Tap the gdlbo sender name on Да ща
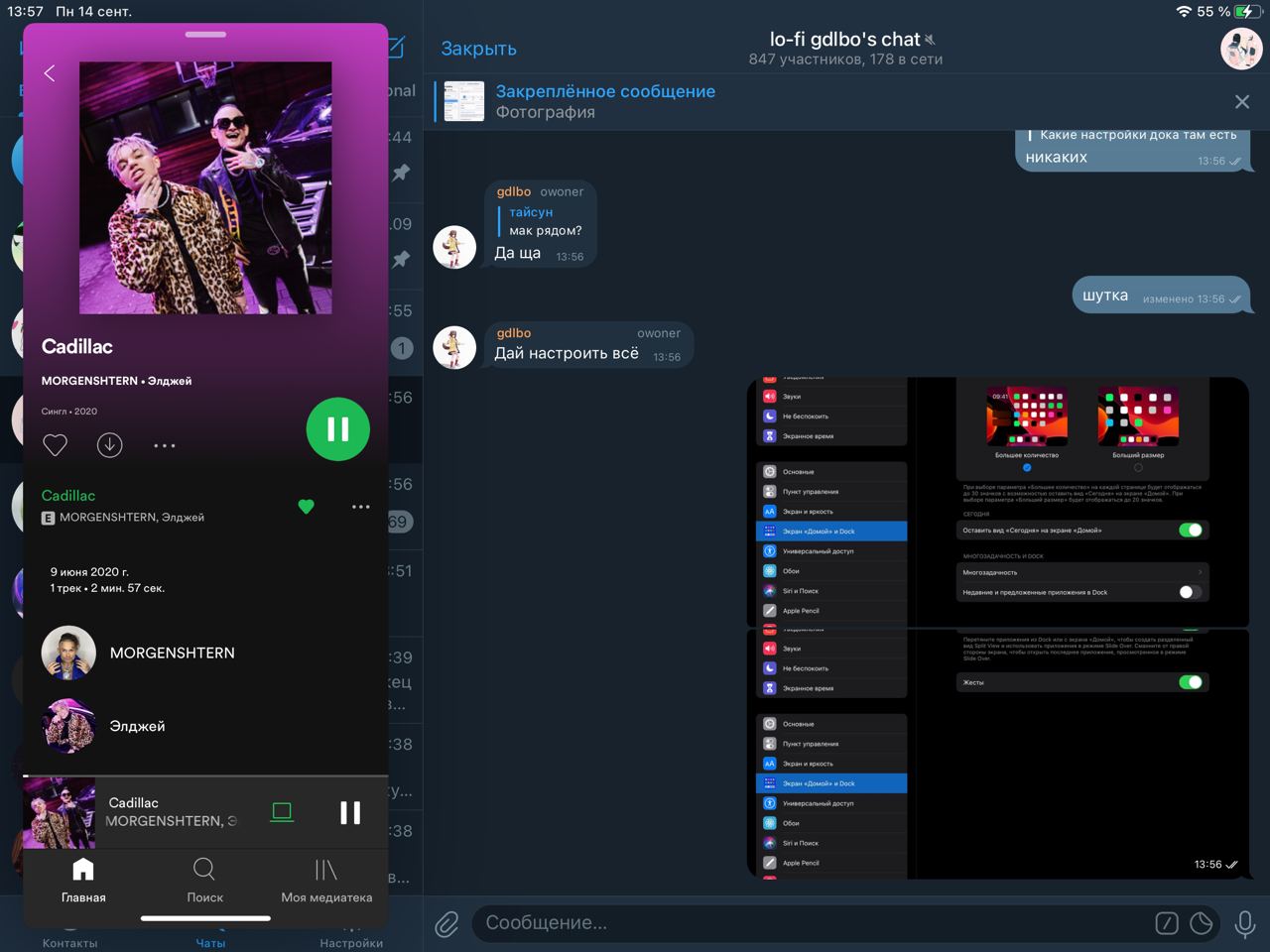The width and height of the screenshot is (1270, 952). (x=514, y=191)
